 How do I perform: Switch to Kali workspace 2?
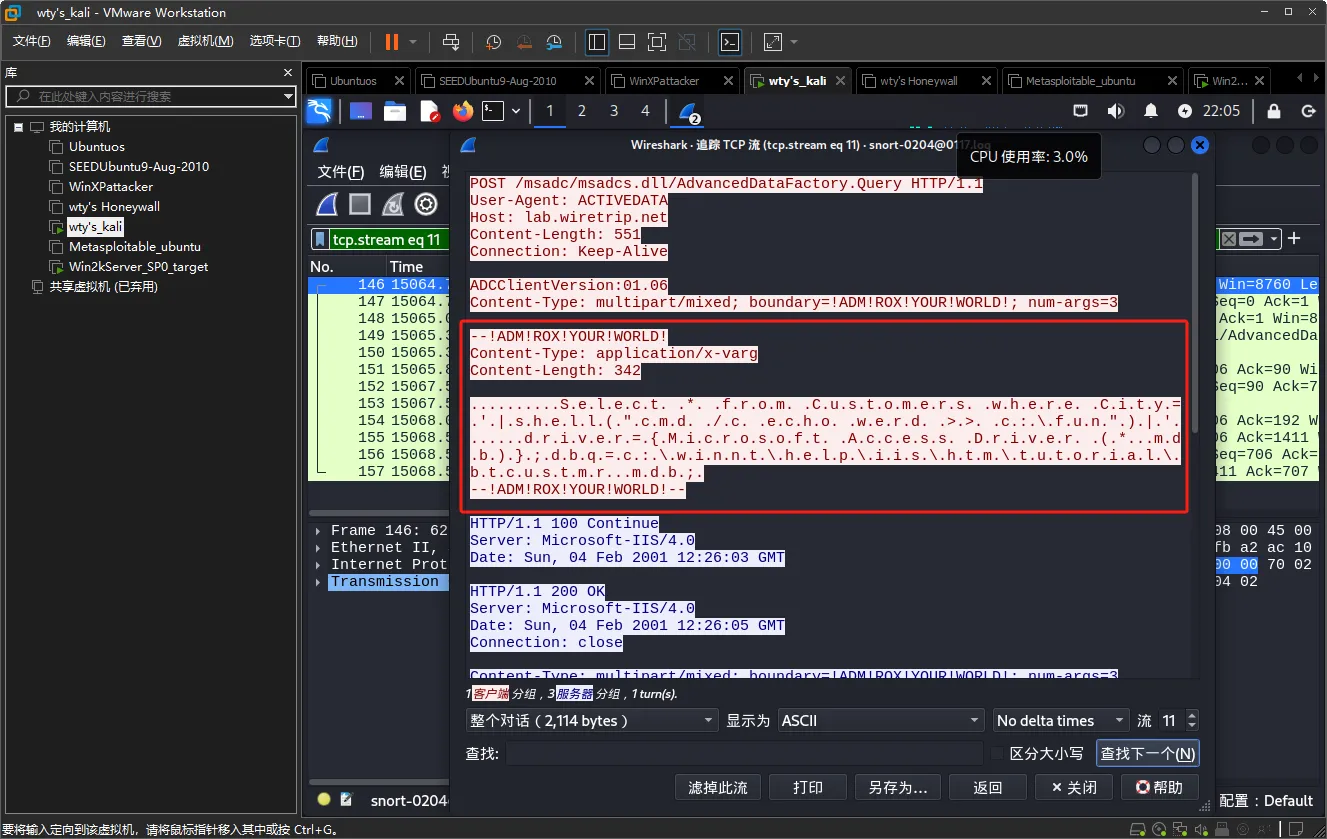581,111
